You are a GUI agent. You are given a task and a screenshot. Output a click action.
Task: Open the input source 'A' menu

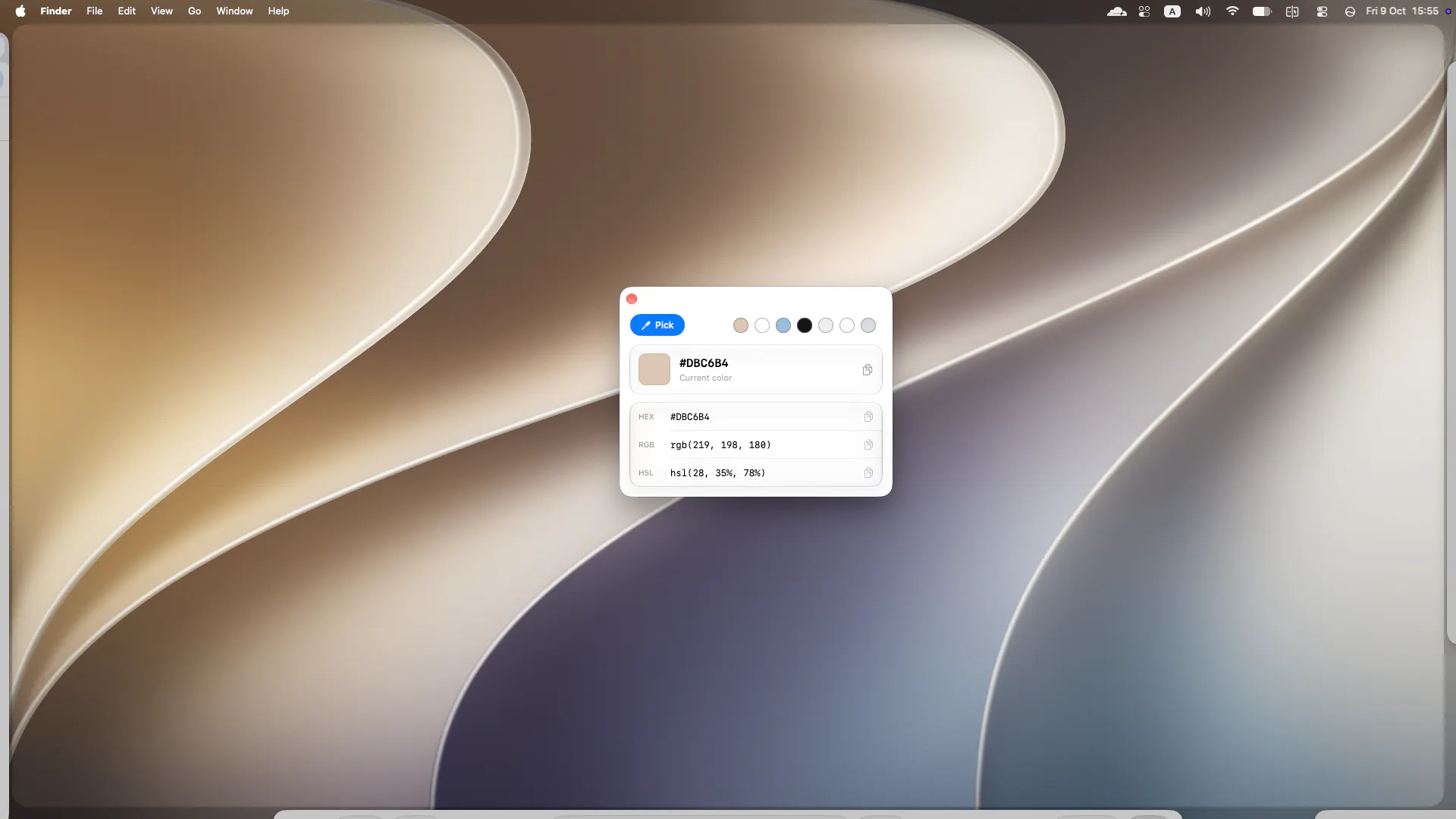pyautogui.click(x=1172, y=11)
